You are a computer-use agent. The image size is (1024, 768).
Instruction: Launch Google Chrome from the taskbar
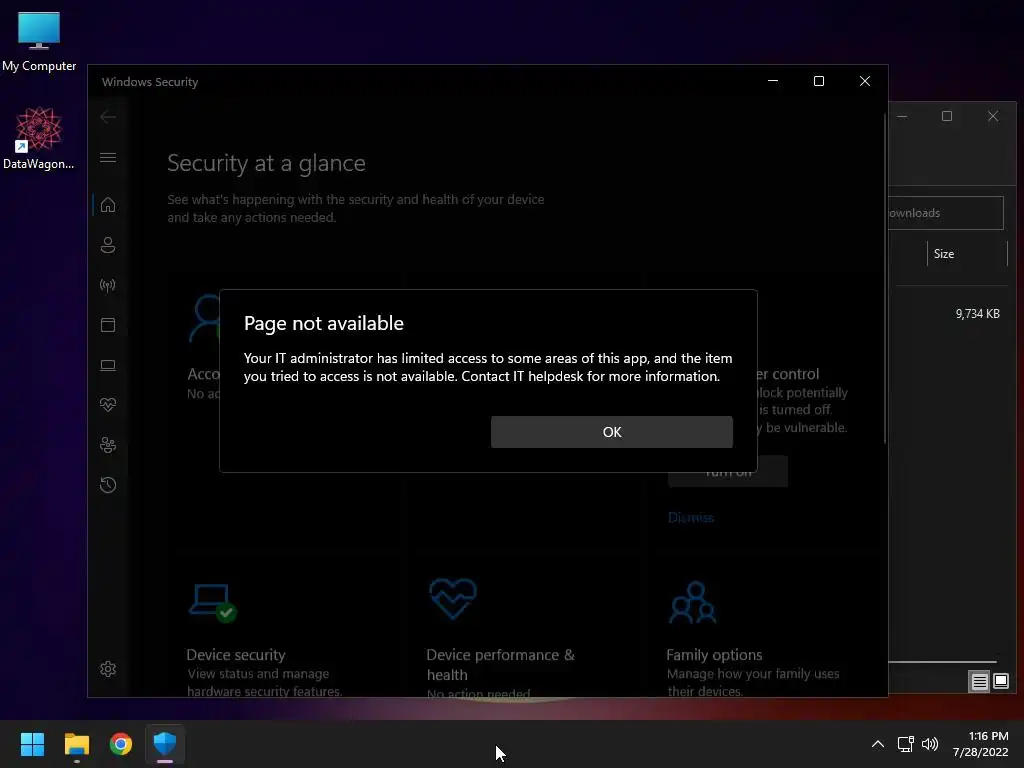(121, 744)
